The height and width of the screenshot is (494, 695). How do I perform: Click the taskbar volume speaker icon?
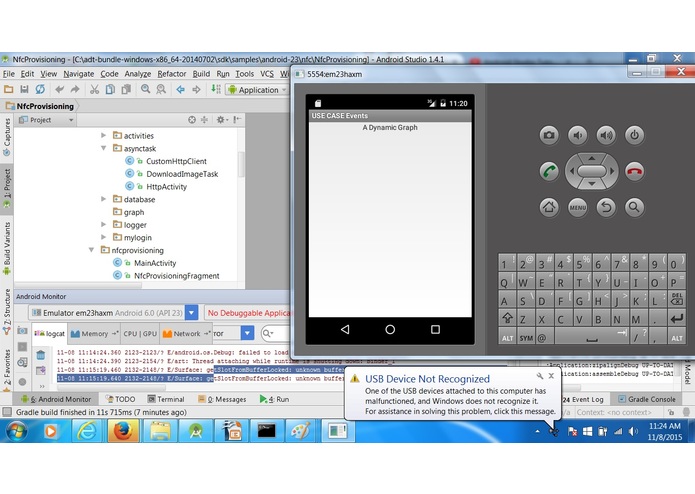pyautogui.click(x=633, y=431)
